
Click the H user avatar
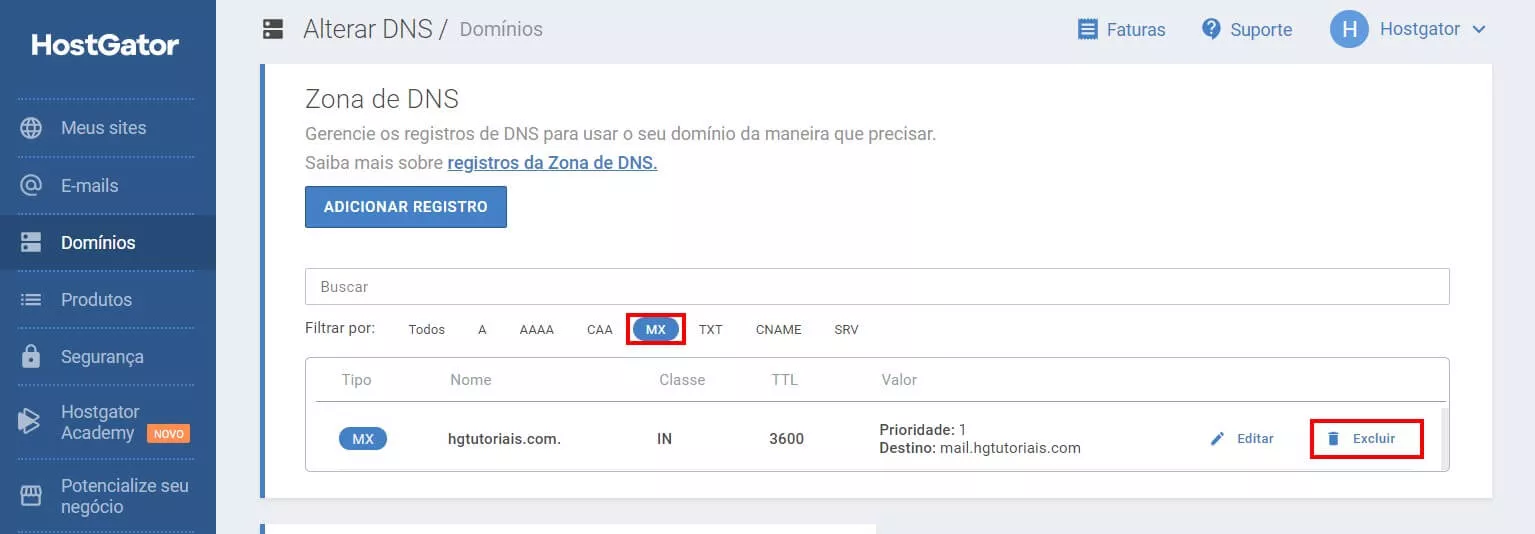click(x=1349, y=29)
